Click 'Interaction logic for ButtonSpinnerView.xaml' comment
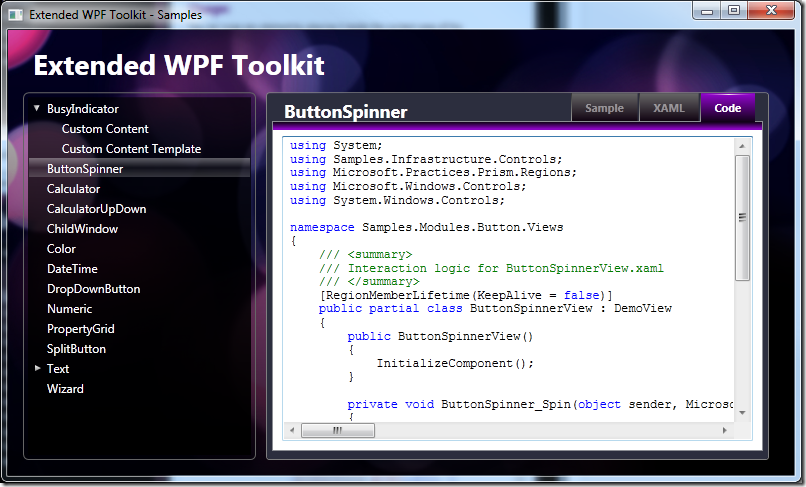This screenshot has width=806, height=487. coord(506,268)
